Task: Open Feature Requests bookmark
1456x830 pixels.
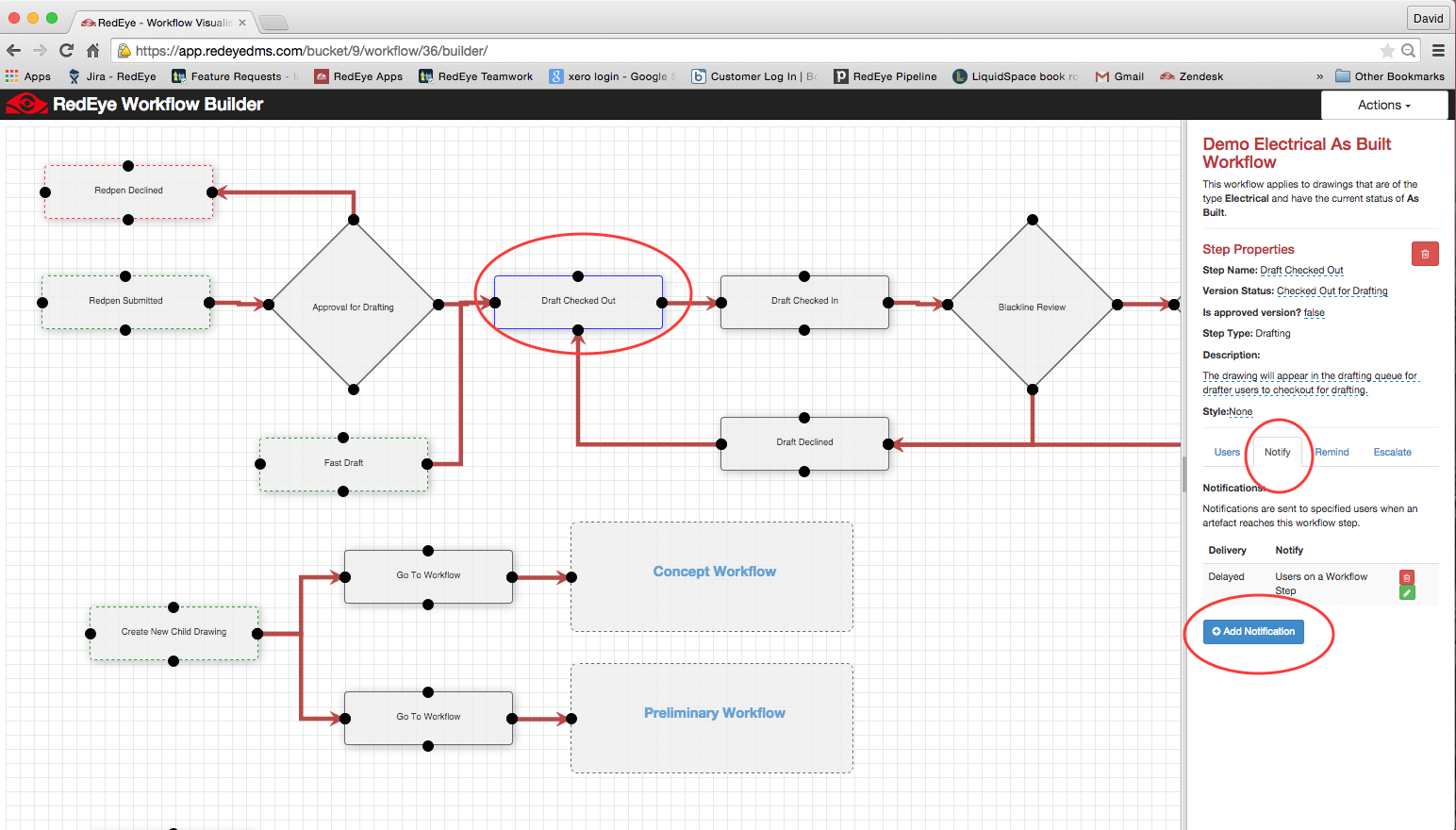Action: tap(235, 76)
